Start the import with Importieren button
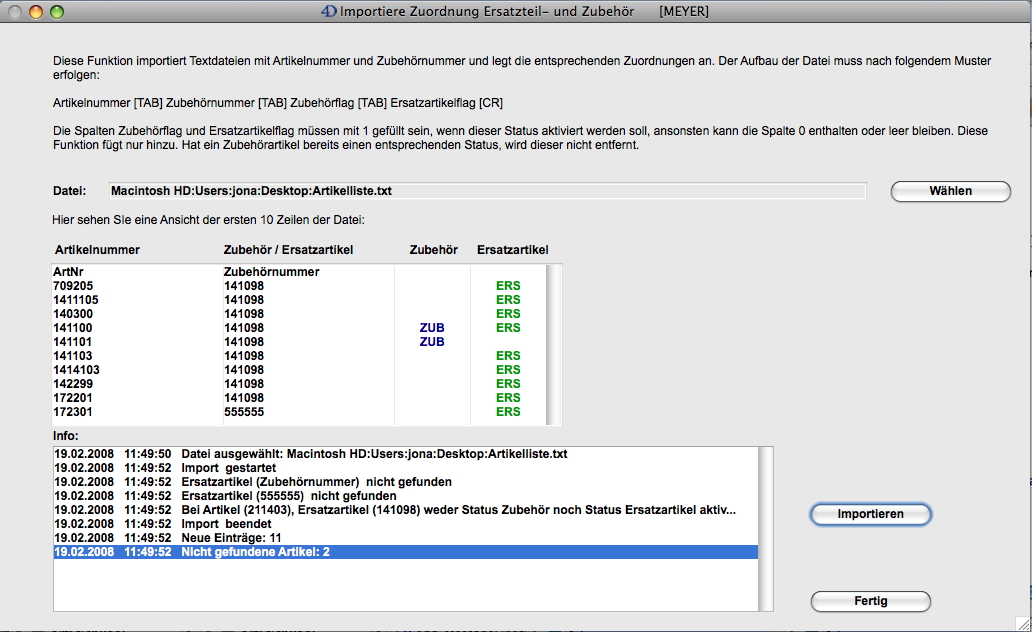1032x632 pixels. point(870,514)
